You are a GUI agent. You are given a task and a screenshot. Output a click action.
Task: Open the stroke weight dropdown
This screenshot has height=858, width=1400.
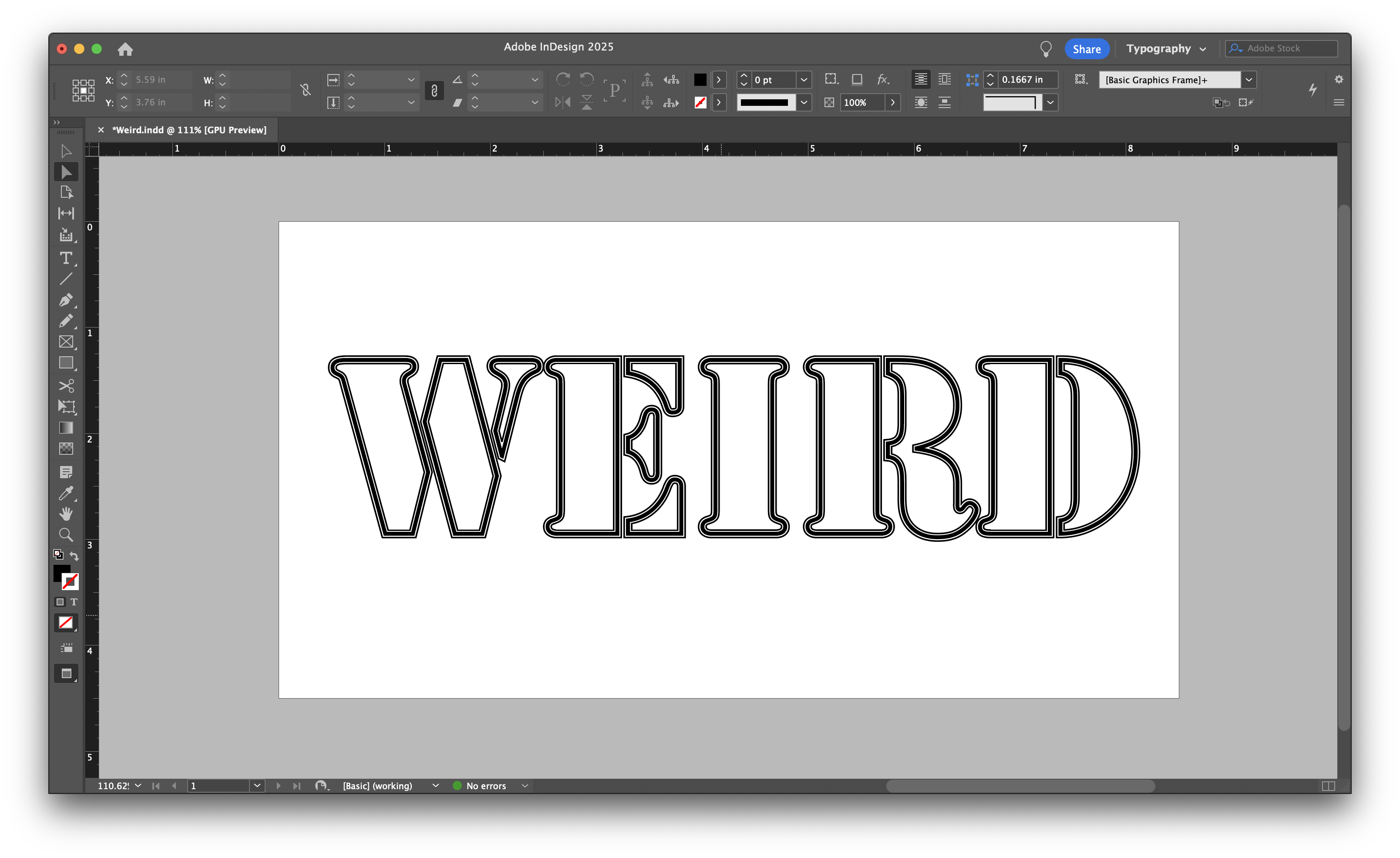tap(804, 80)
